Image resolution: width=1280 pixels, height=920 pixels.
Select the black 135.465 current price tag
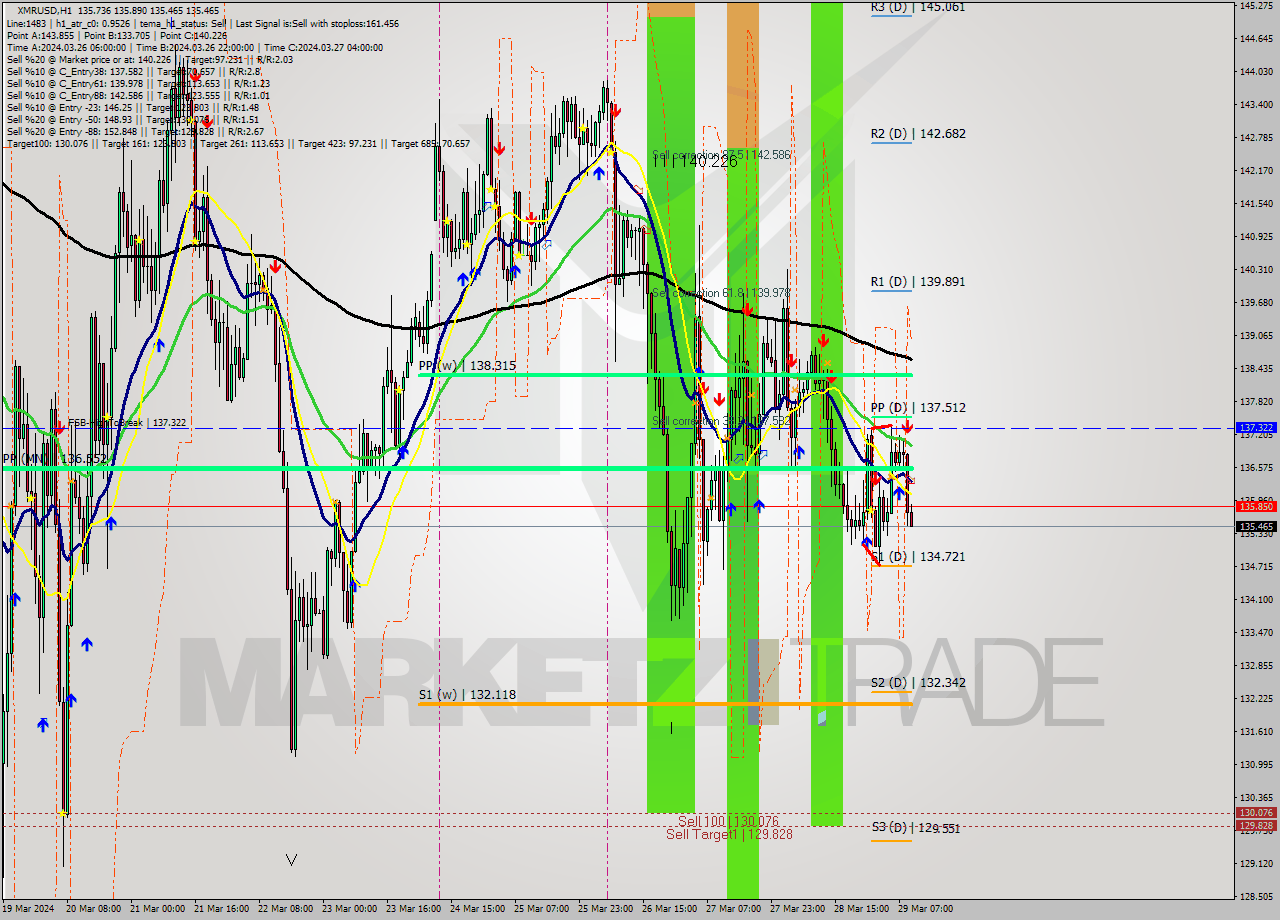click(1256, 527)
